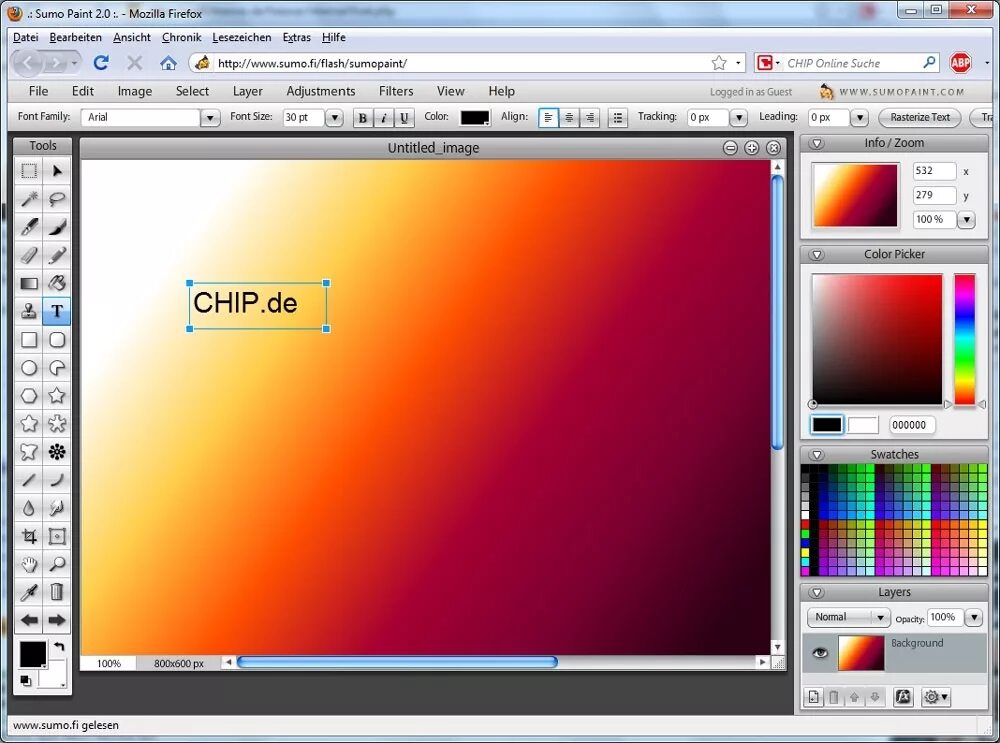Choose the hand pan tool

click(29, 564)
